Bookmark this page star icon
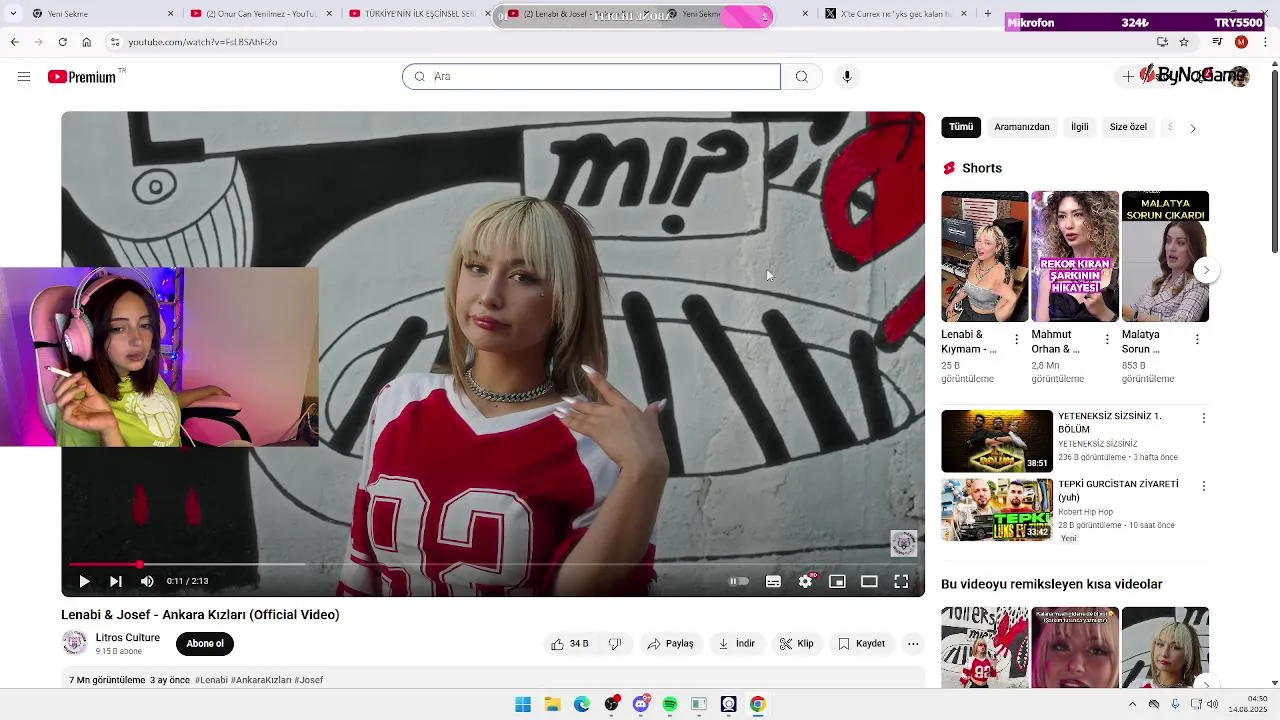The image size is (1280, 720). pyautogui.click(x=1184, y=42)
